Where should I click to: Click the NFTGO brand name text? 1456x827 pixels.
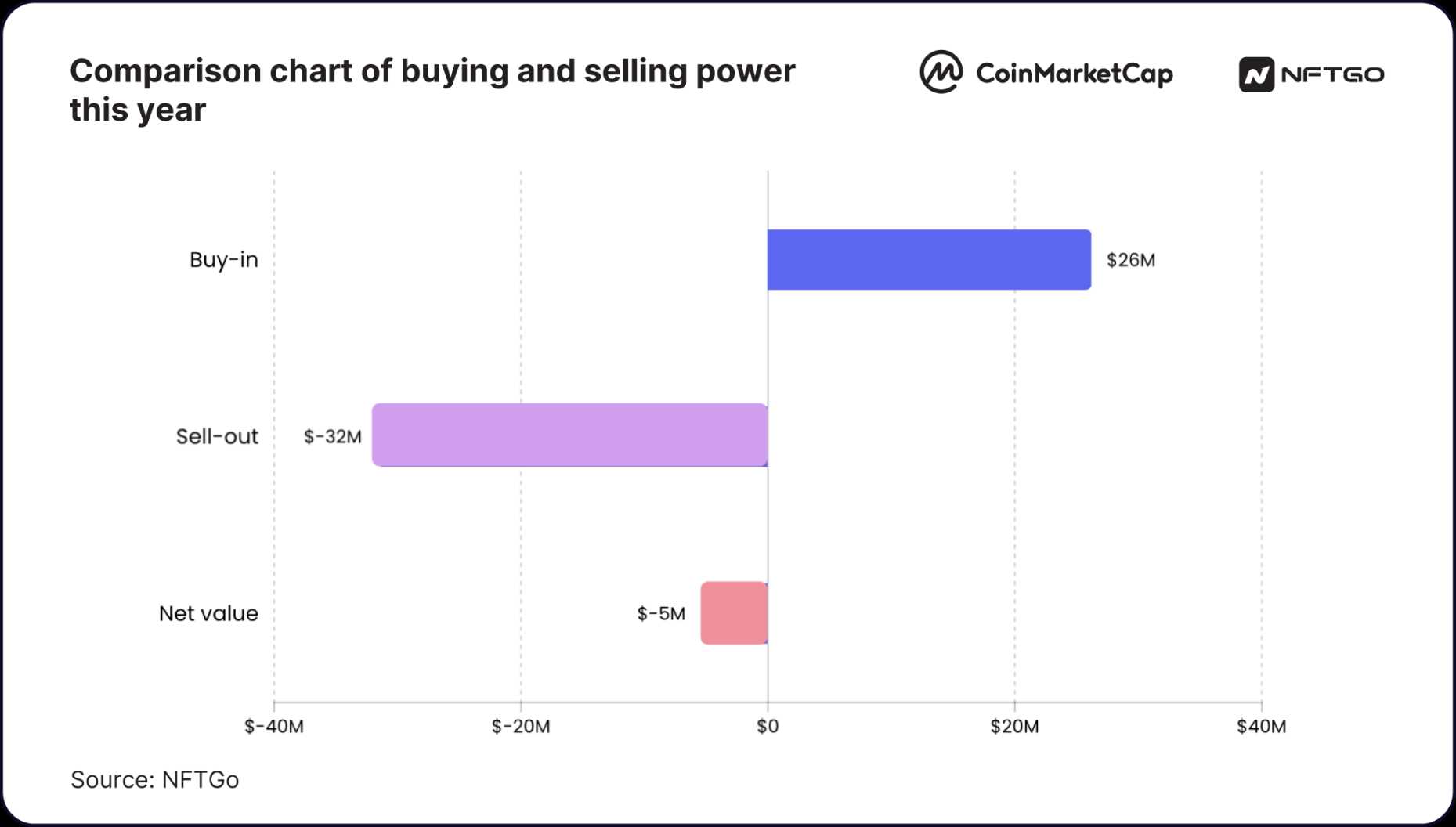point(1332,74)
